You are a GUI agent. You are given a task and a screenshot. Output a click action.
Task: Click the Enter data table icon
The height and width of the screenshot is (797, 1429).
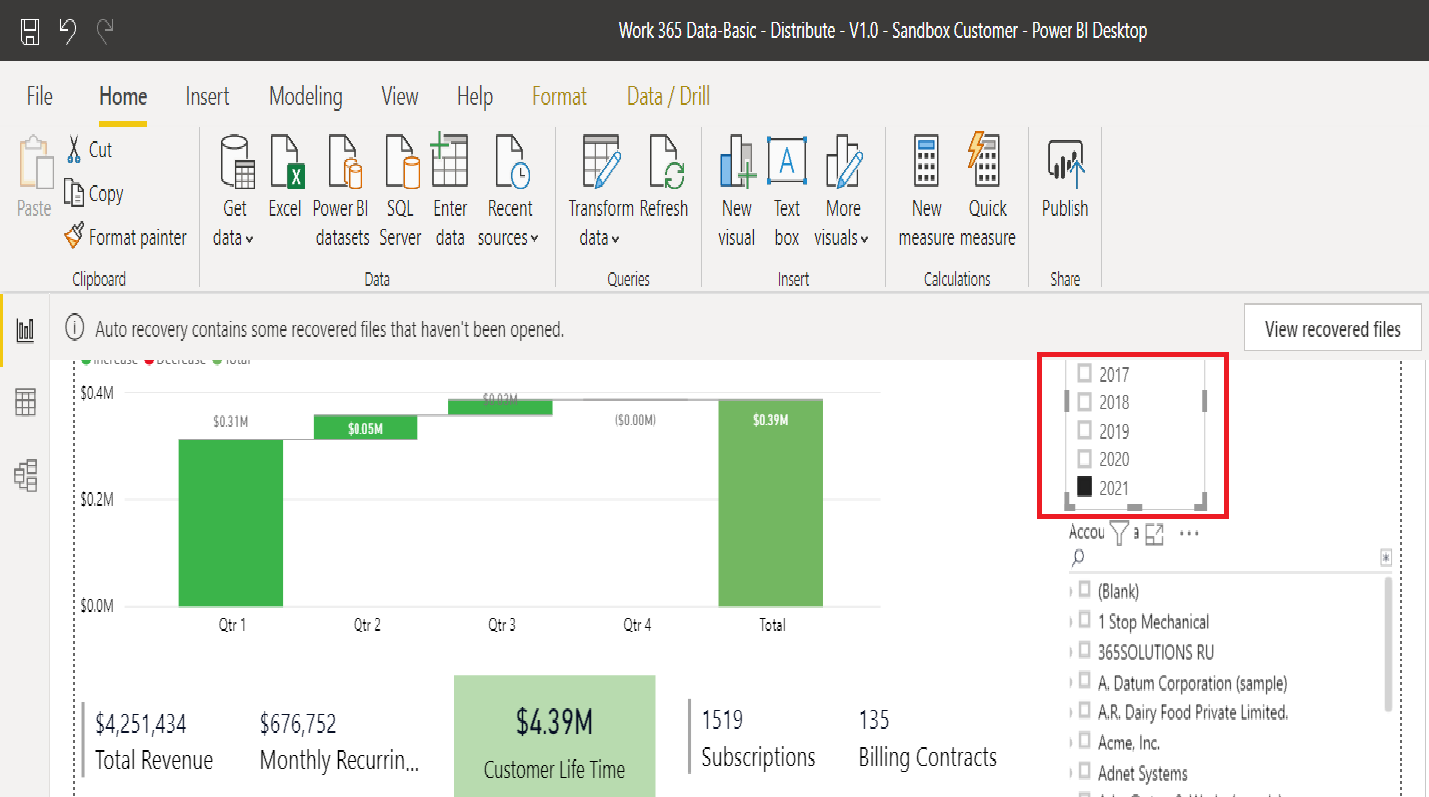[x=450, y=162]
